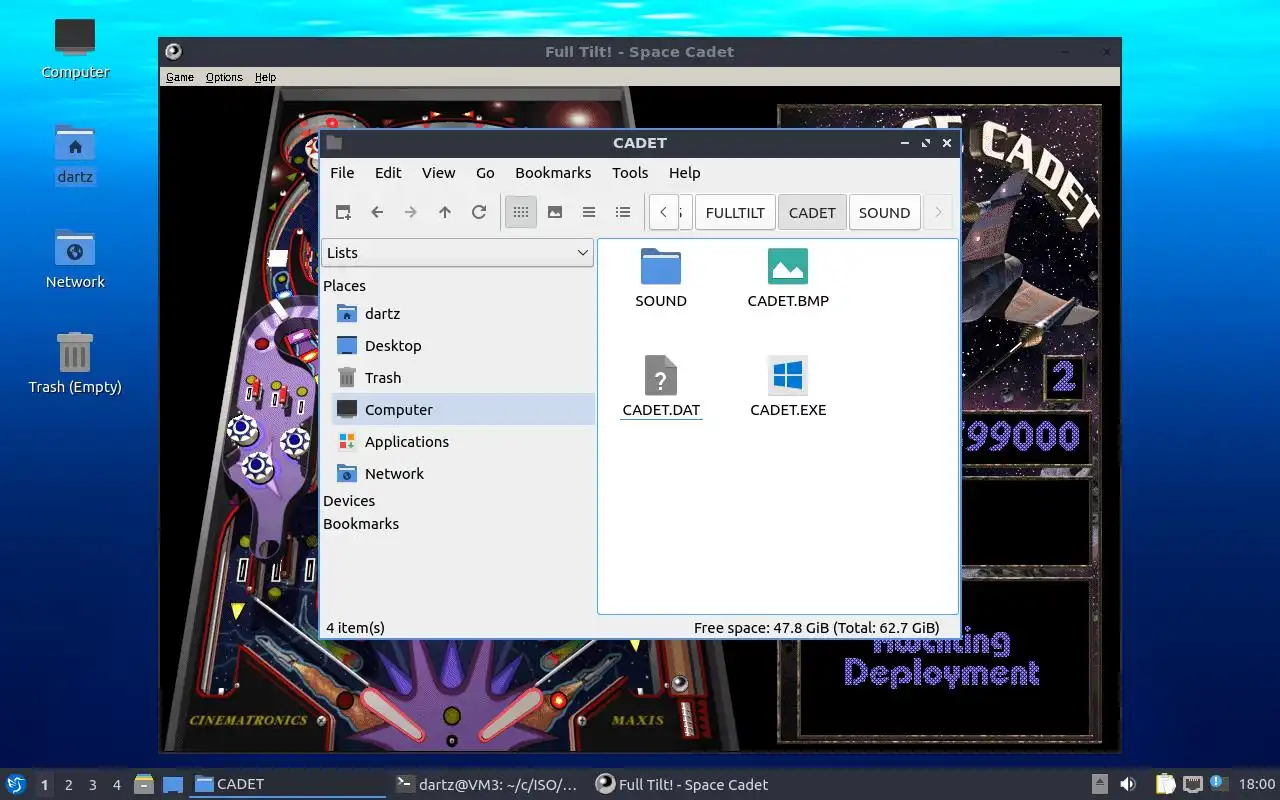This screenshot has height=800, width=1280.
Task: Click the update notifier tray icon
Action: 1218,783
